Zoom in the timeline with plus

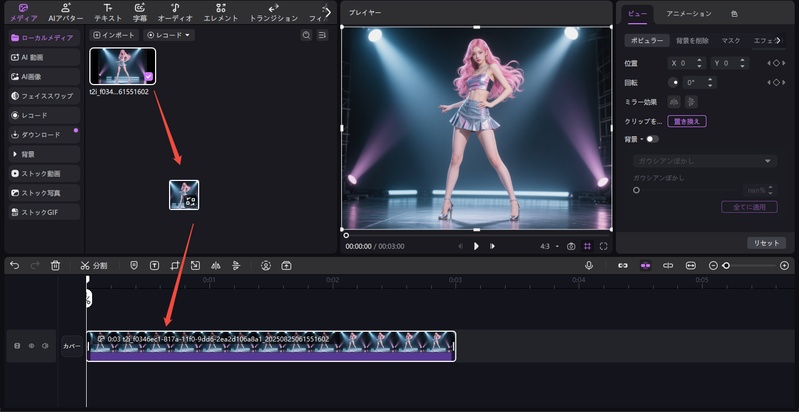[784, 265]
